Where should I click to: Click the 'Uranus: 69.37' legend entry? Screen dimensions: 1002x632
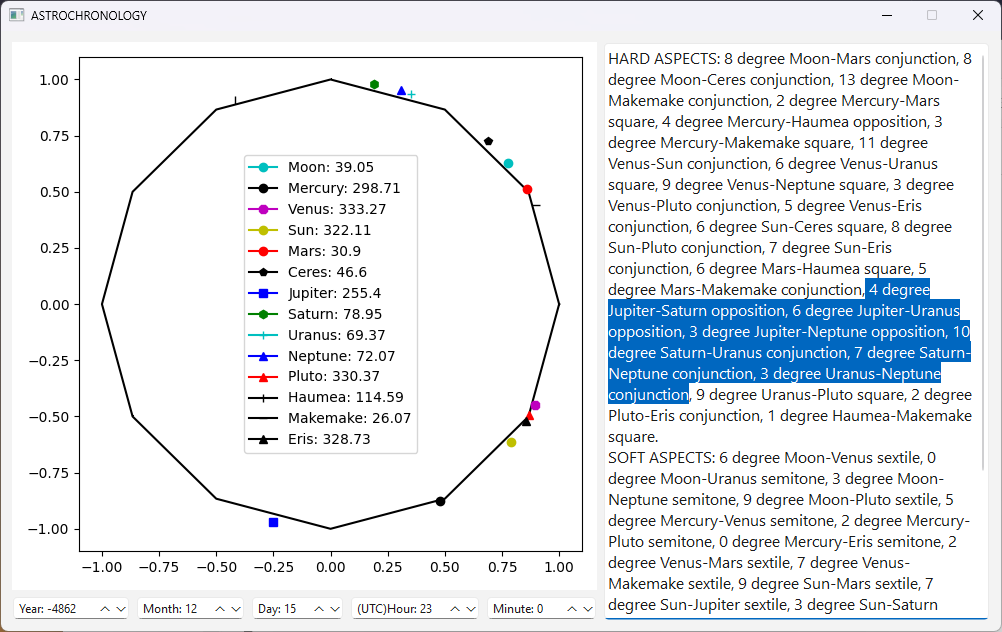[x=315, y=335]
